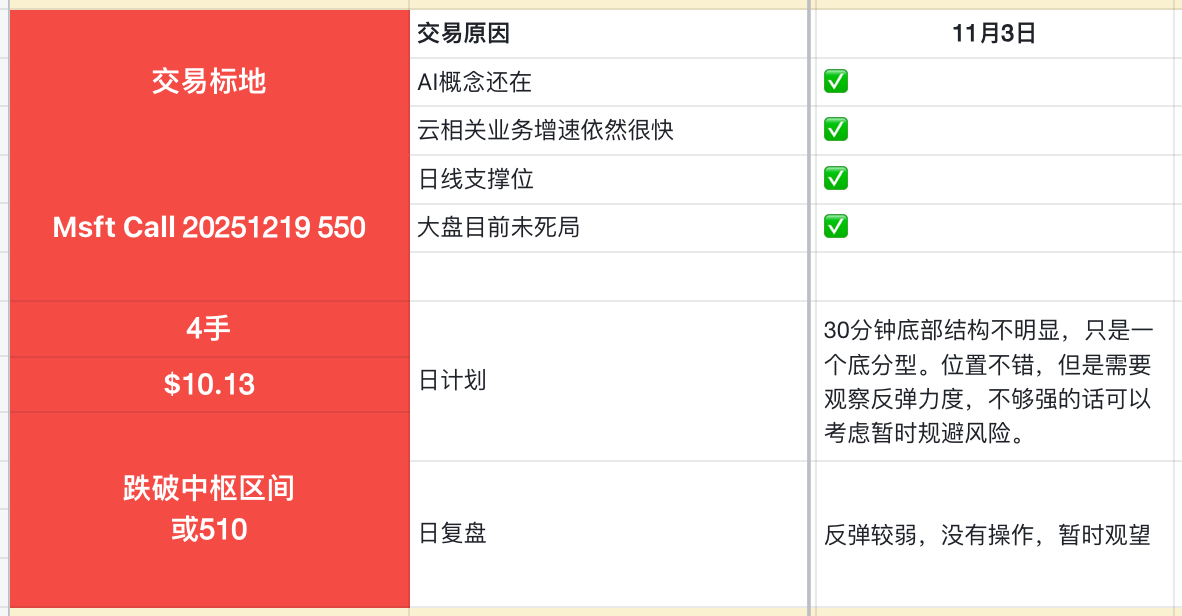This screenshot has height=616, width=1182.
Task: Click the checkmark for 大盘目前未死局
Action: tap(836, 227)
